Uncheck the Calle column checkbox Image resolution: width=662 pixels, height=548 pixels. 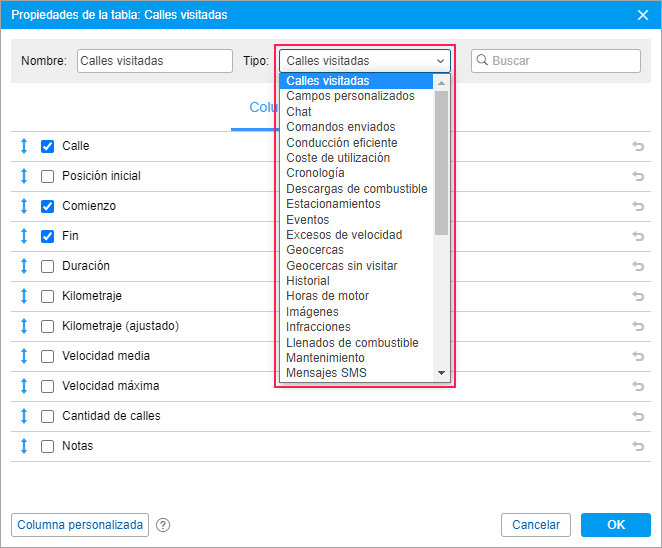point(47,146)
